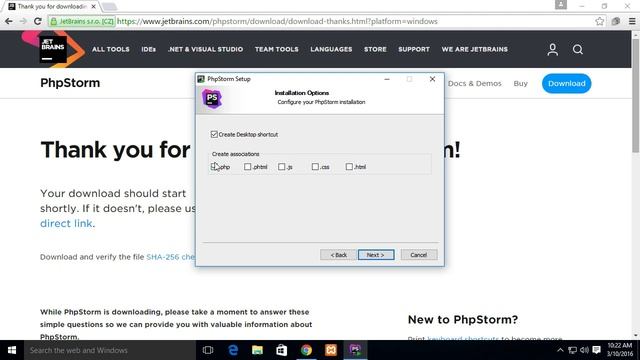
Task: Check the .phtml association box
Action: point(247,167)
